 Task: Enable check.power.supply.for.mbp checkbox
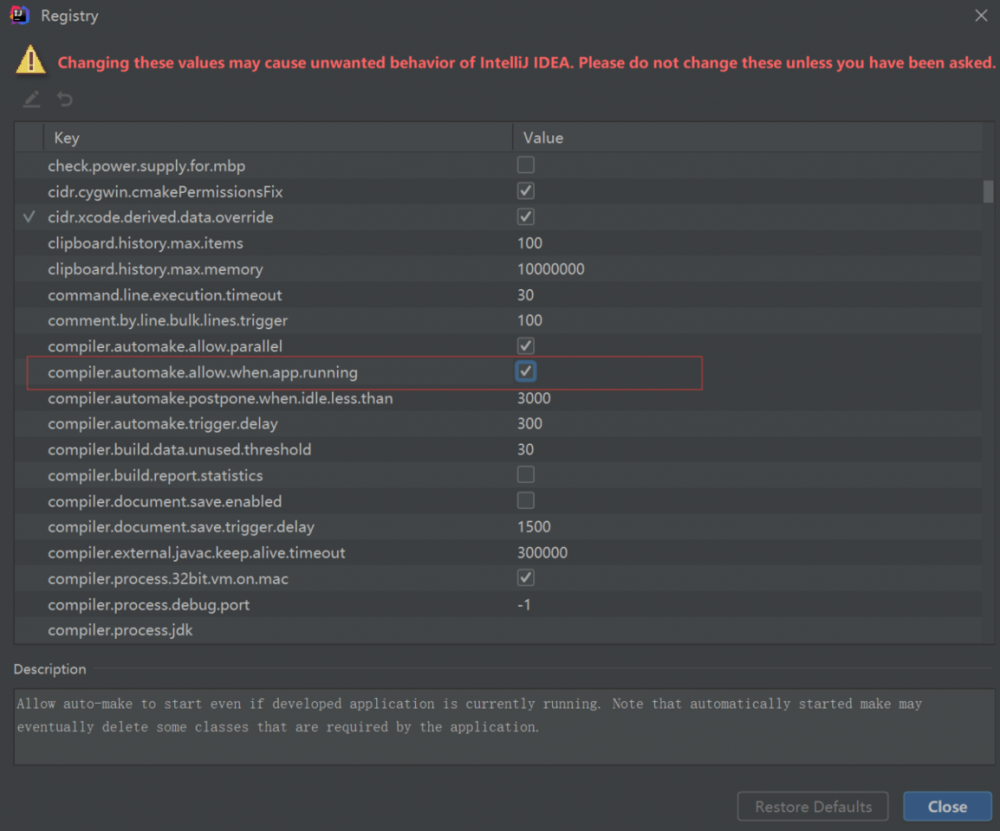(525, 165)
